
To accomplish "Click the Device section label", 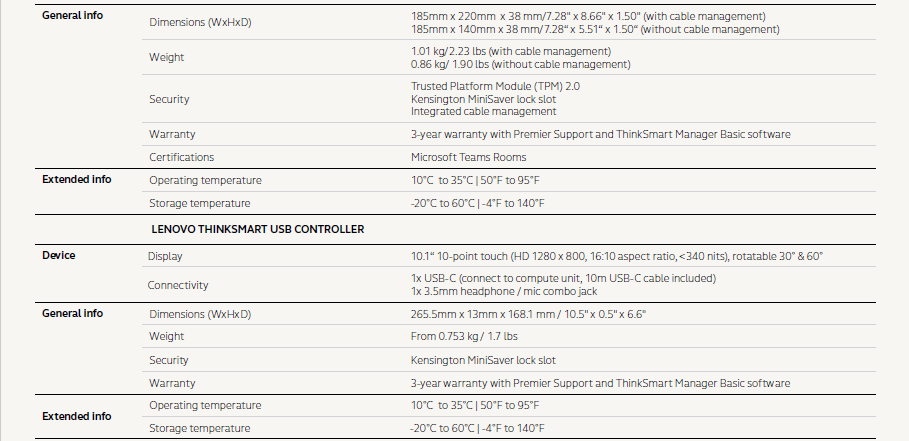I will pos(59,255).
